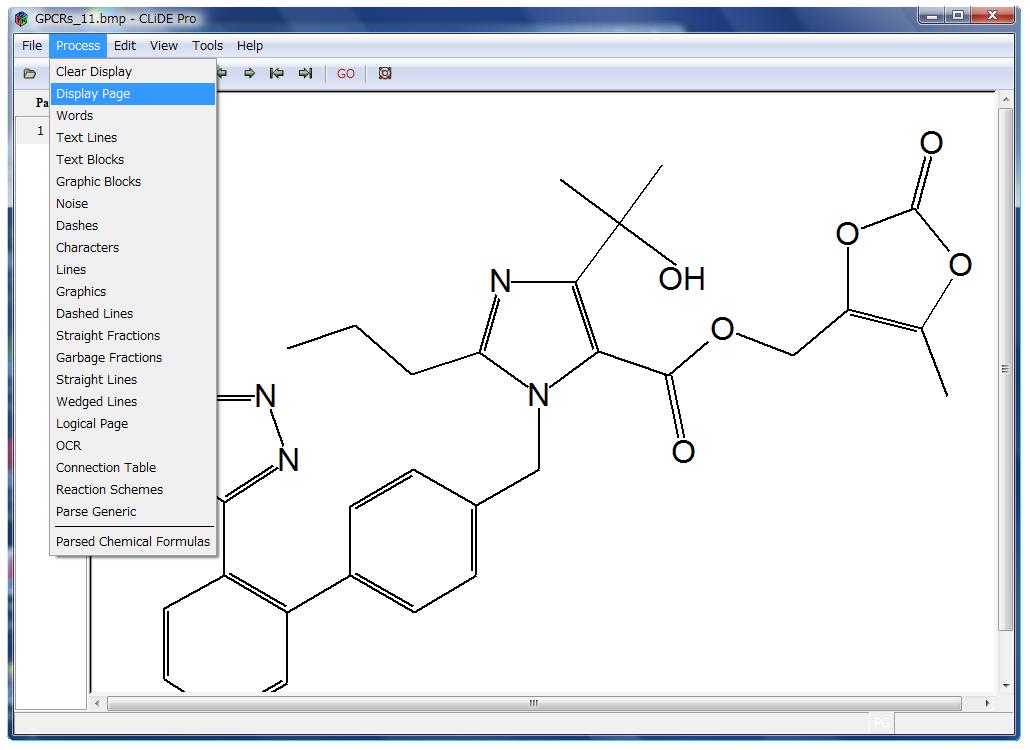This screenshot has width=1030, height=750.
Task: Open file using the folder toolbar icon
Action: pyautogui.click(x=30, y=74)
